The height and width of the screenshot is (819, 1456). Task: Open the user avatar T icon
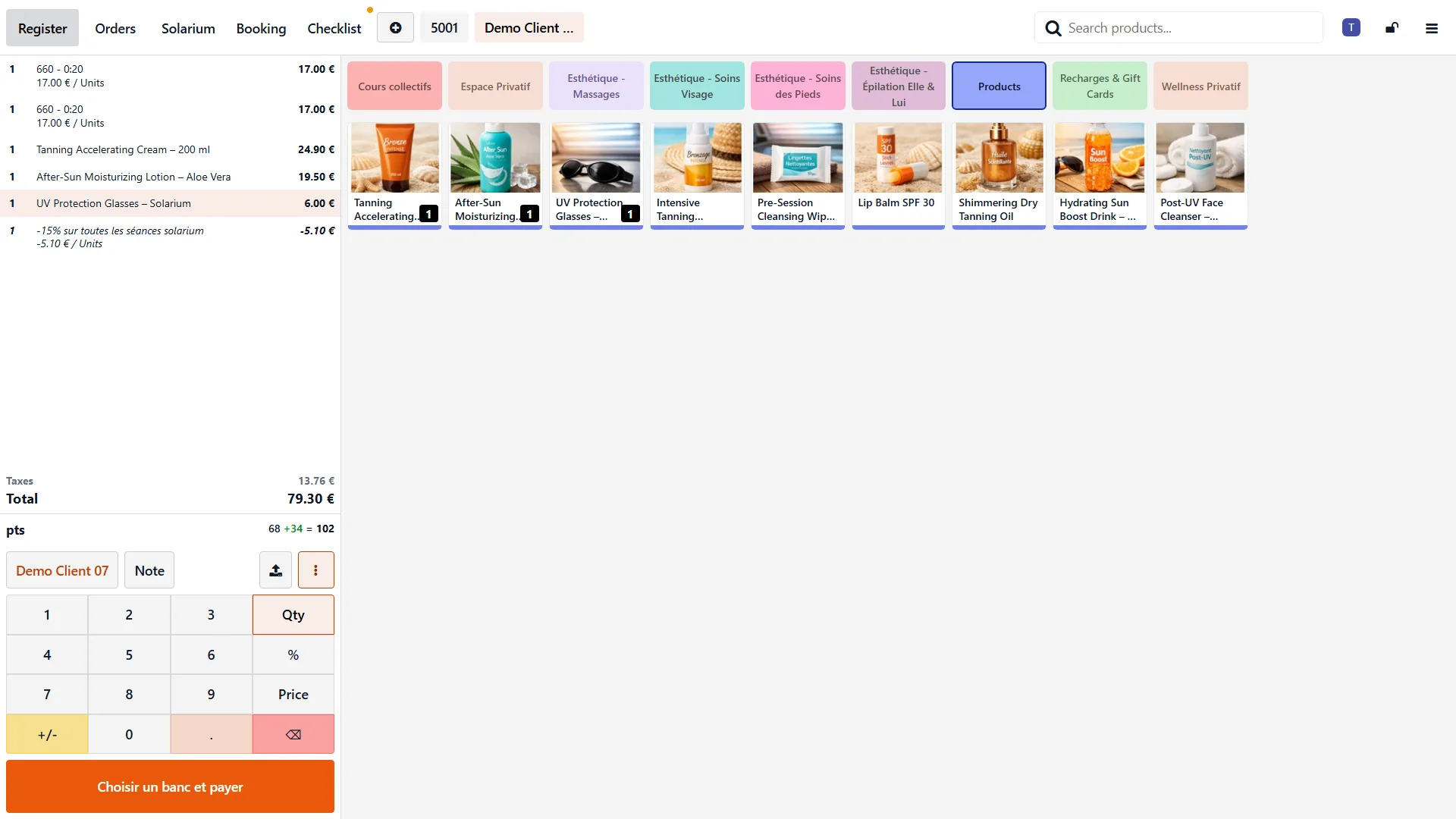click(1351, 28)
